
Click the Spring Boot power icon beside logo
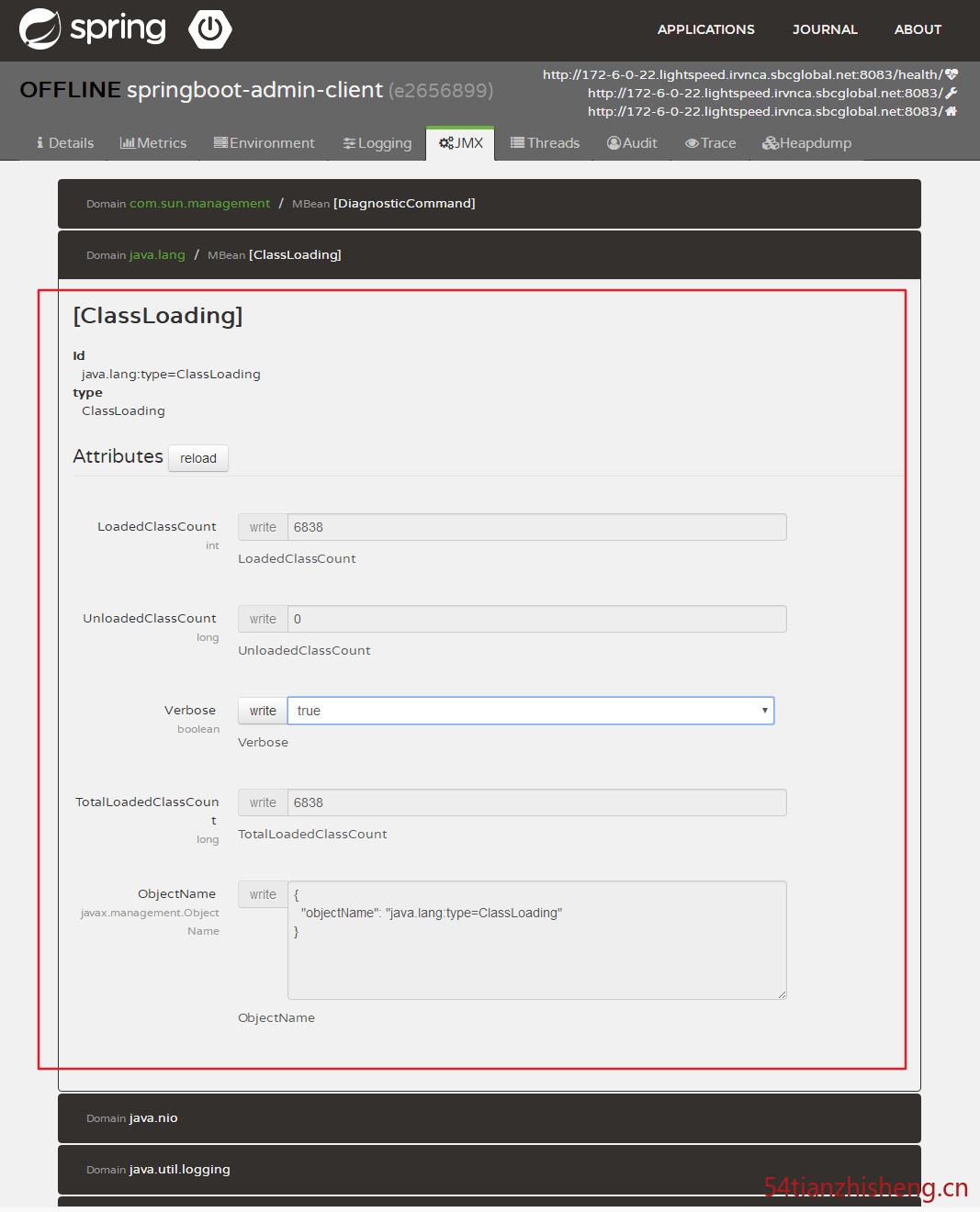click(209, 28)
